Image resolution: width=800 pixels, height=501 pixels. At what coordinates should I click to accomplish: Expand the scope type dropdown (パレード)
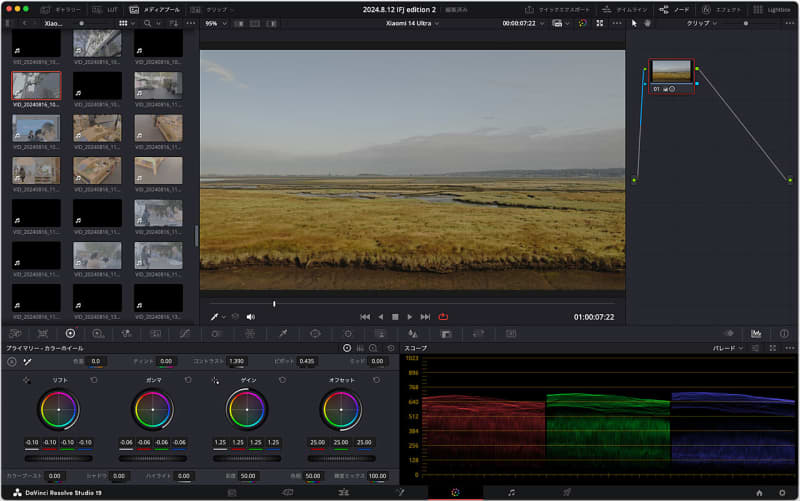pos(726,348)
